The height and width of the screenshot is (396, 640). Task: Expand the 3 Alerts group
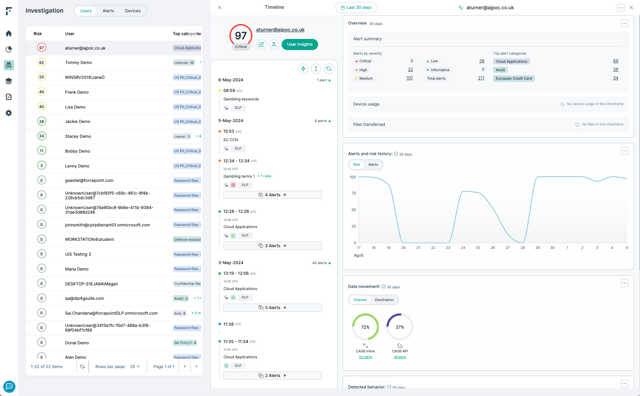click(x=272, y=245)
